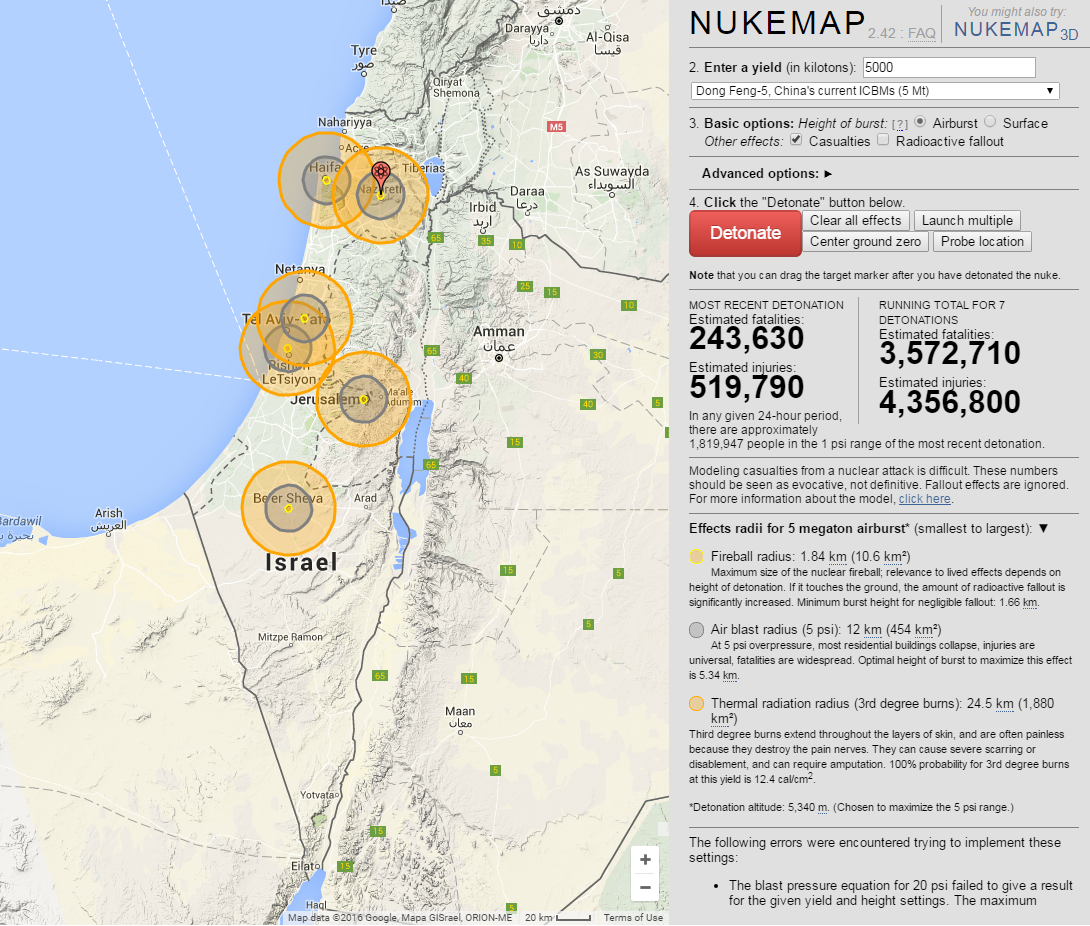
Task: Click the 1.66 km minimum burst height value
Action: click(x=1018, y=603)
